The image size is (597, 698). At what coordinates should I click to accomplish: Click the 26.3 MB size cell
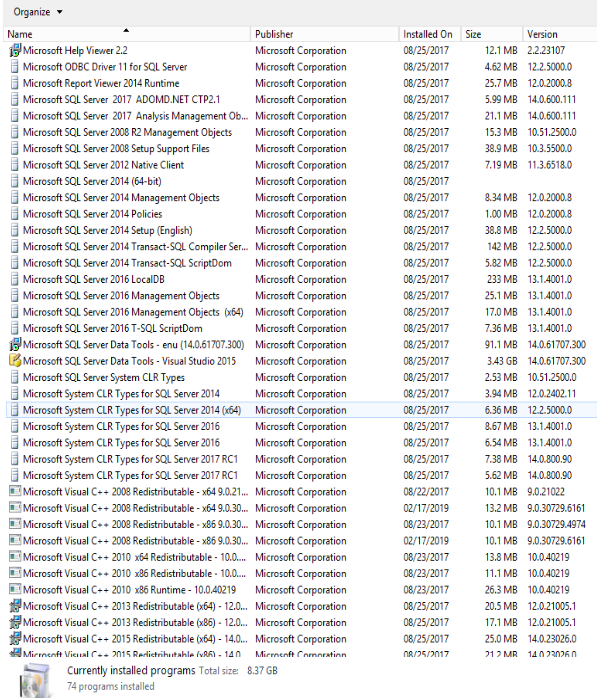pos(501,590)
